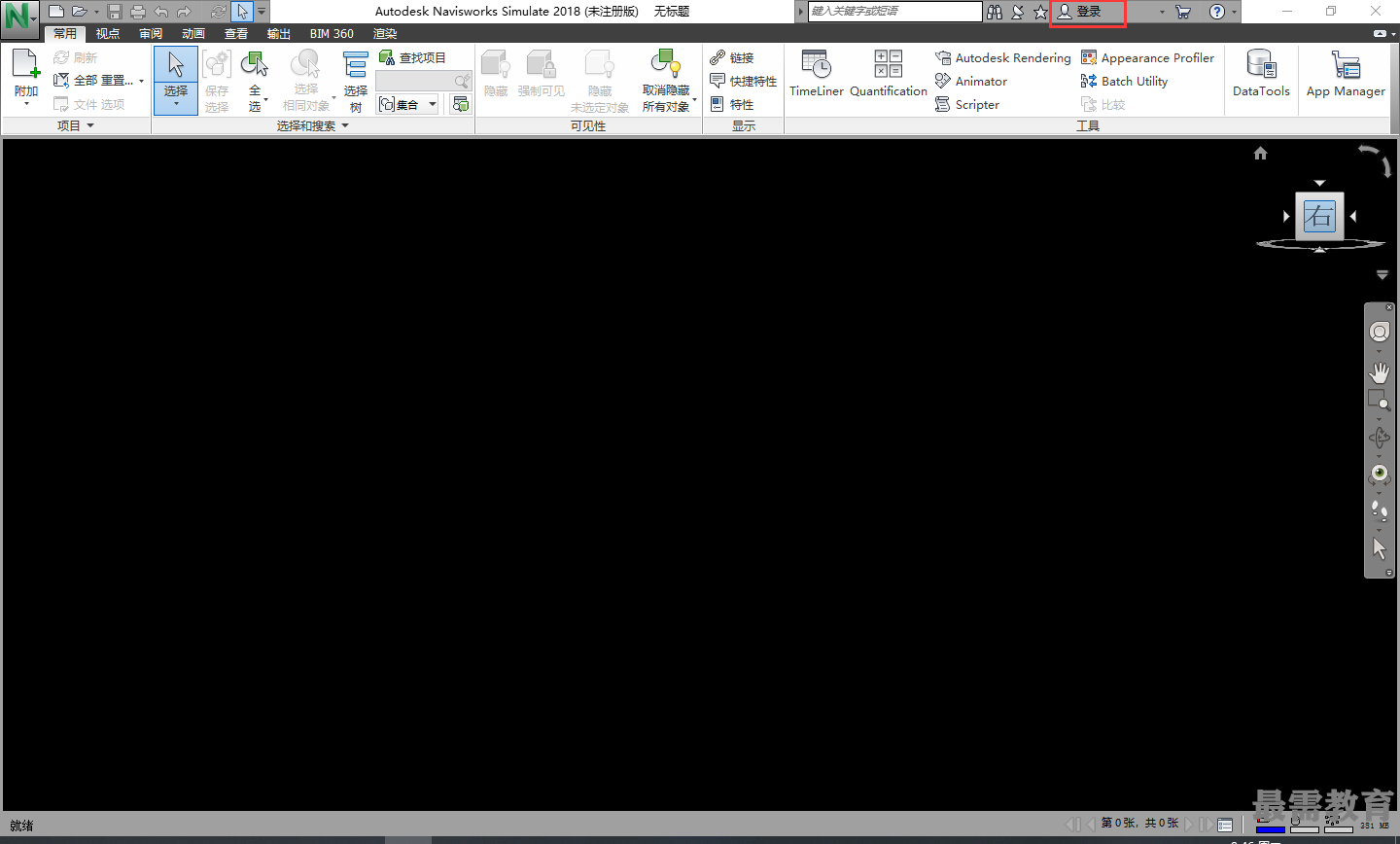Image resolution: width=1400 pixels, height=844 pixels.
Task: Click the Print icon in quick access toolbar
Action: [138, 12]
